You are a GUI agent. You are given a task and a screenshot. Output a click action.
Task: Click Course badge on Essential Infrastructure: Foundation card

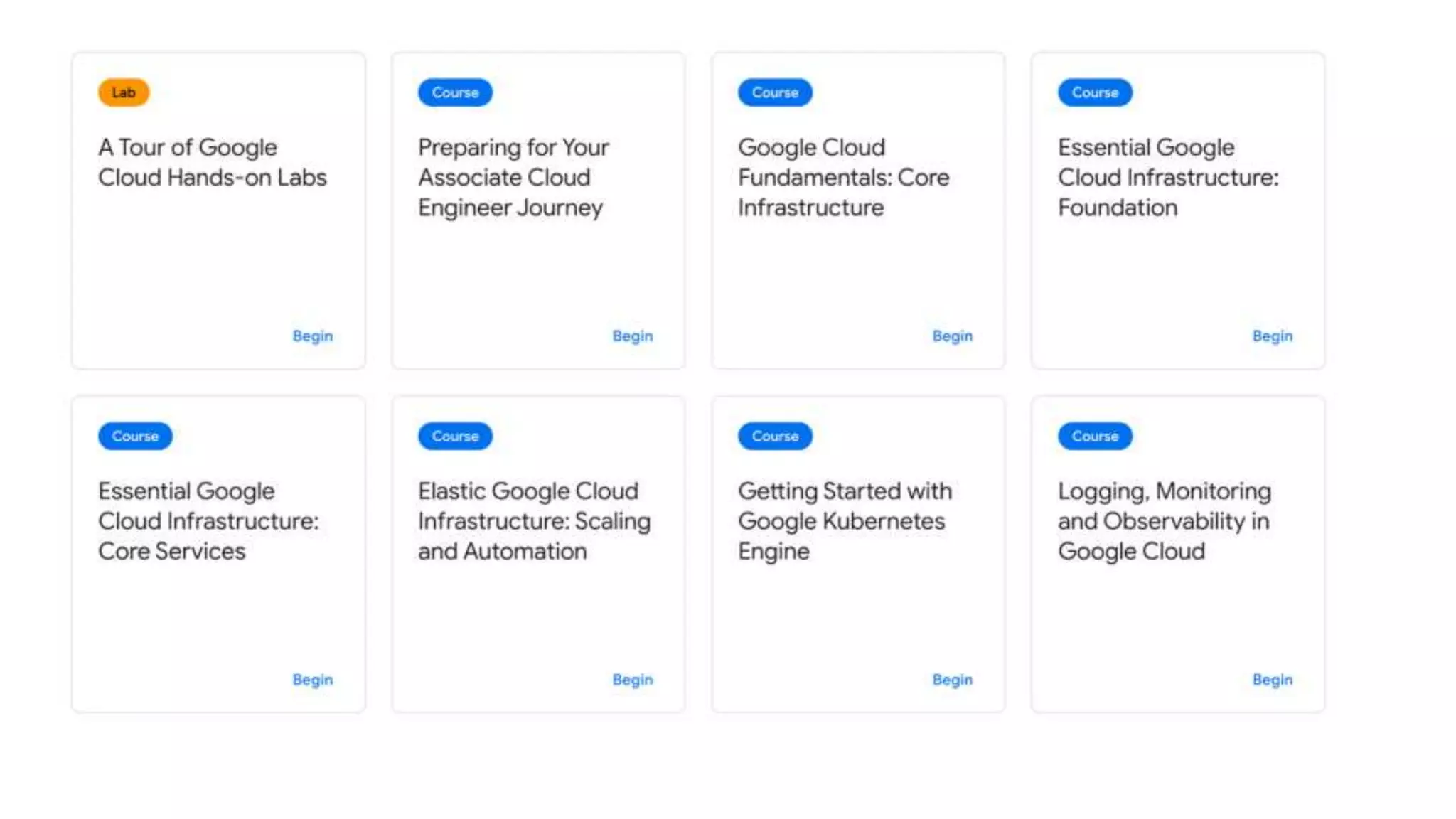(1095, 92)
